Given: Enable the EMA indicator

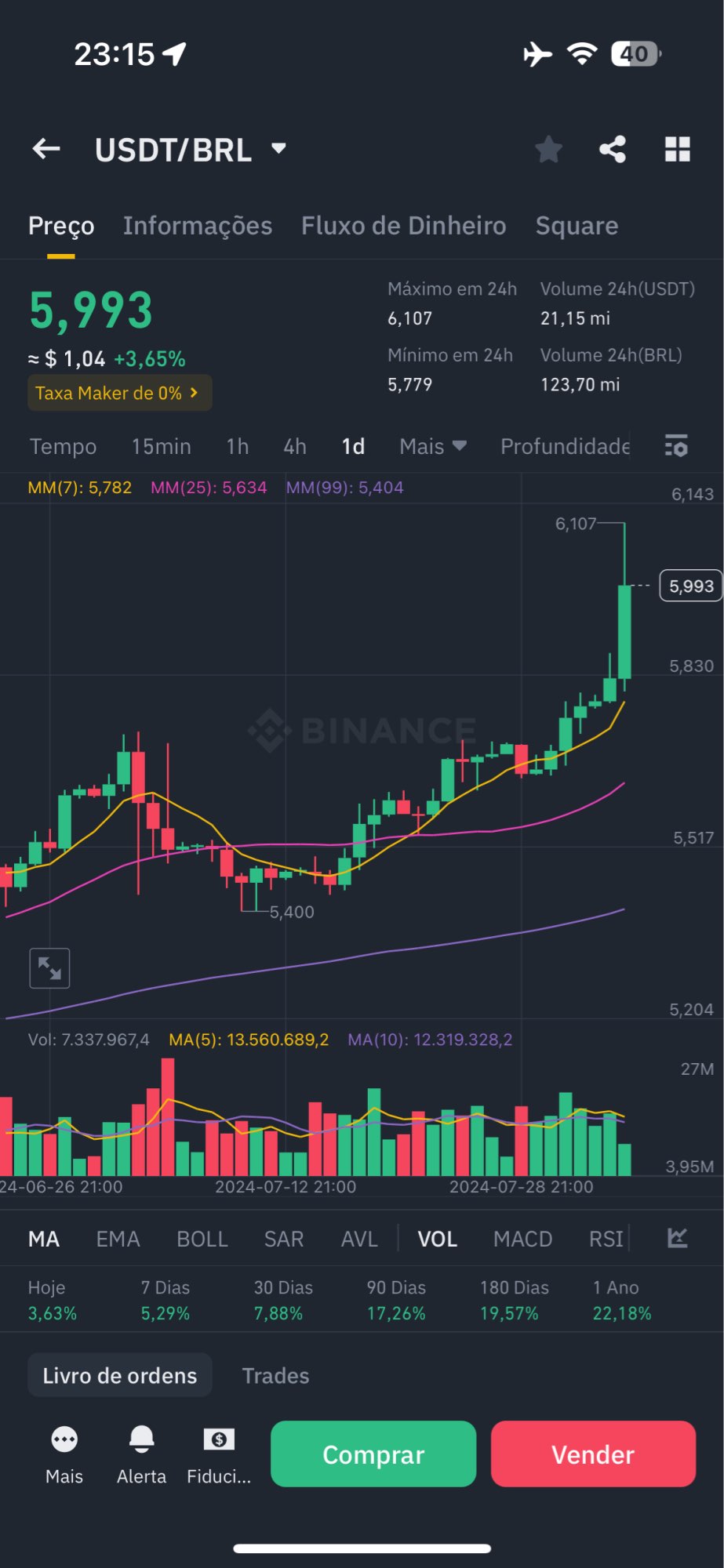Looking at the screenshot, I should [x=118, y=1240].
